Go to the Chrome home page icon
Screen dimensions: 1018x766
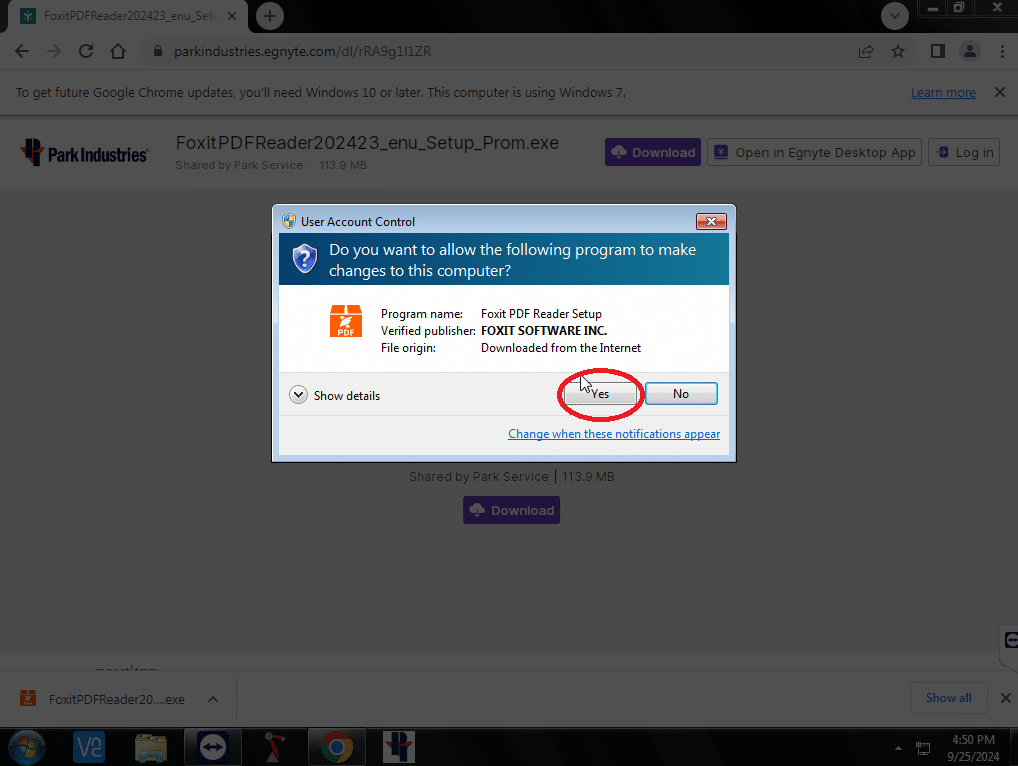click(118, 51)
